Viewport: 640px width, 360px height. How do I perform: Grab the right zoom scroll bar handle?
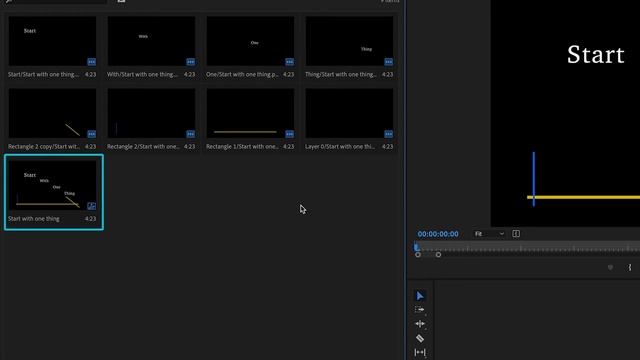438,255
